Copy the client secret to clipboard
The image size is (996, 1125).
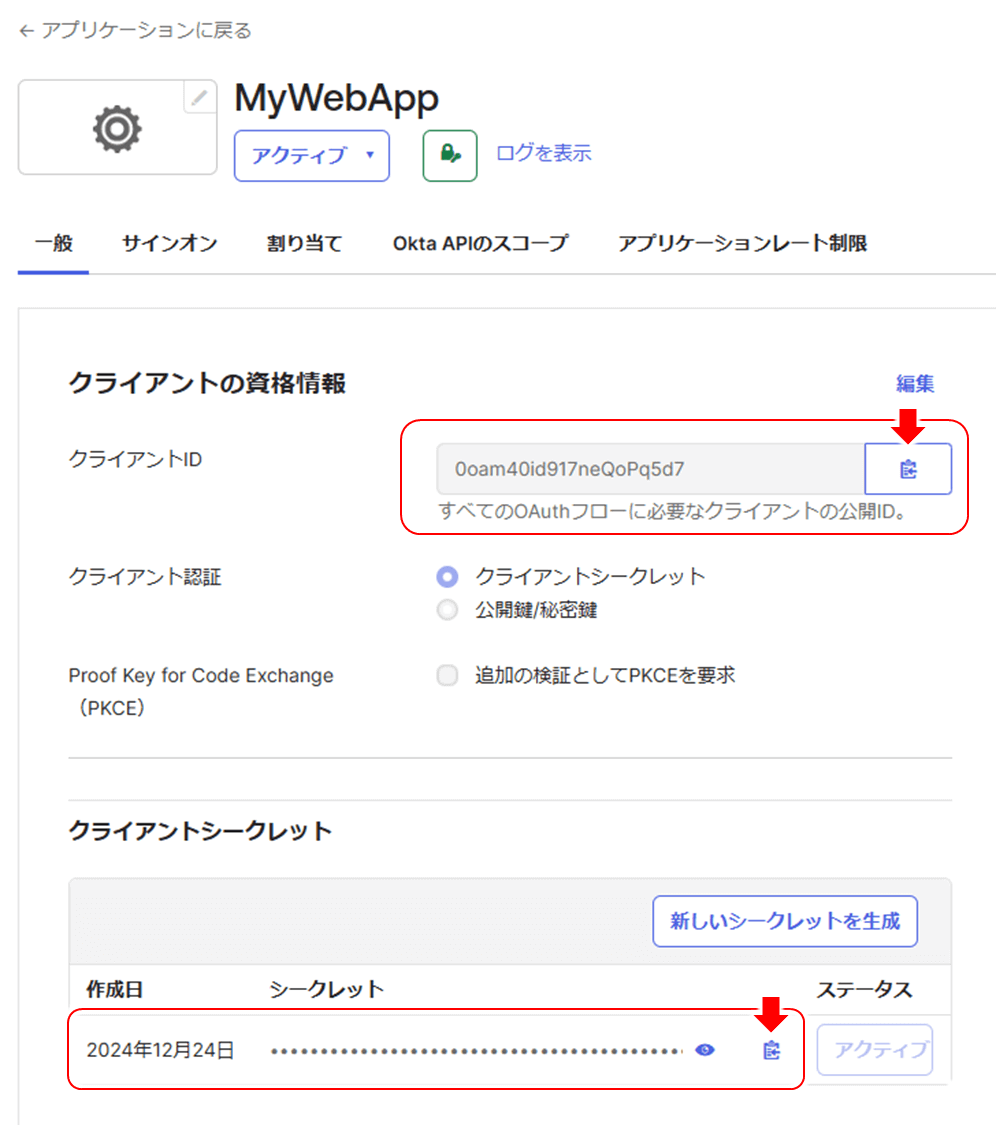(x=771, y=1050)
